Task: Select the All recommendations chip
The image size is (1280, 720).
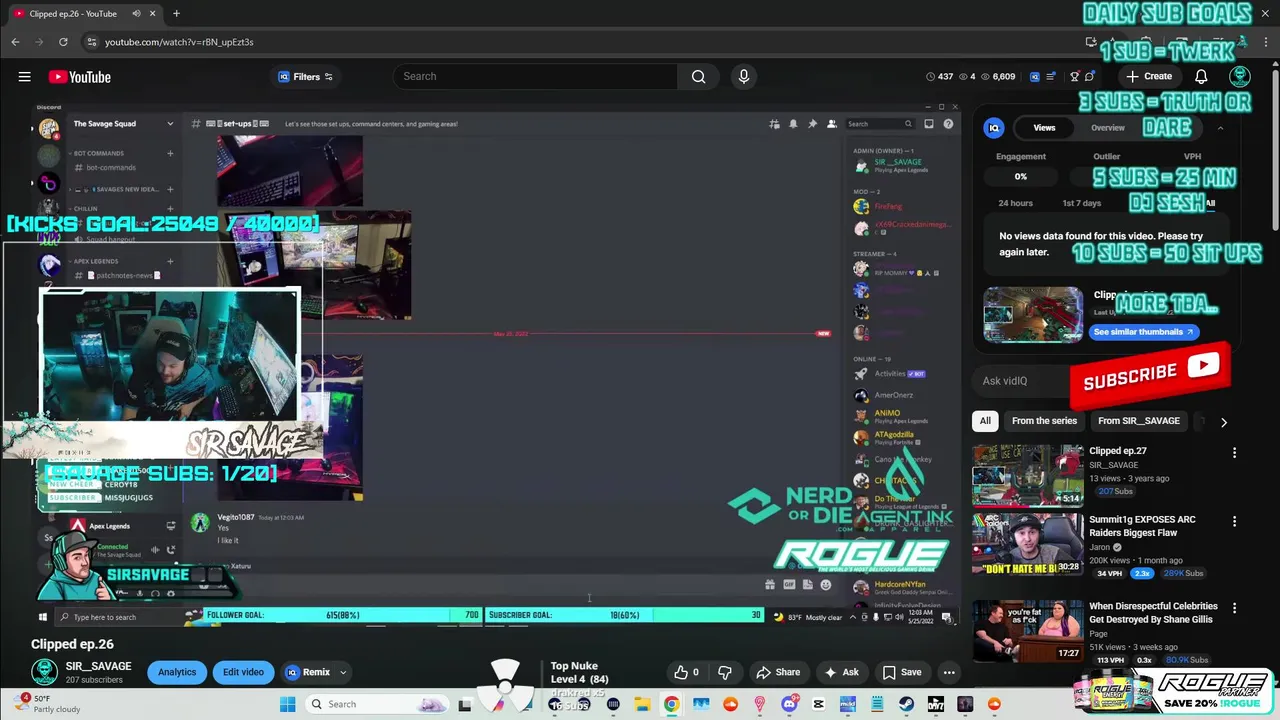Action: click(x=985, y=421)
